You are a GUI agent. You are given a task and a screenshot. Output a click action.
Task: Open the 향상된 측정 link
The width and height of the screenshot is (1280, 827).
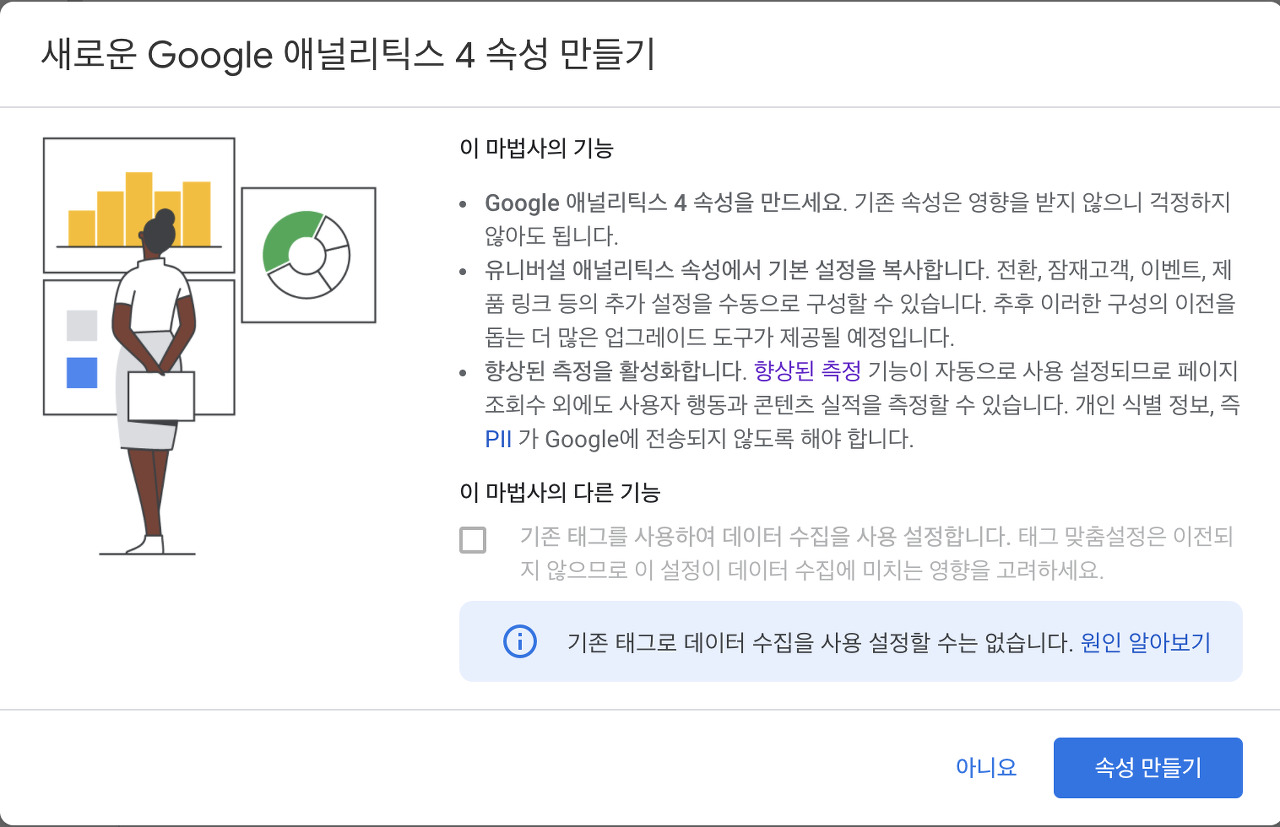pyautogui.click(x=807, y=372)
